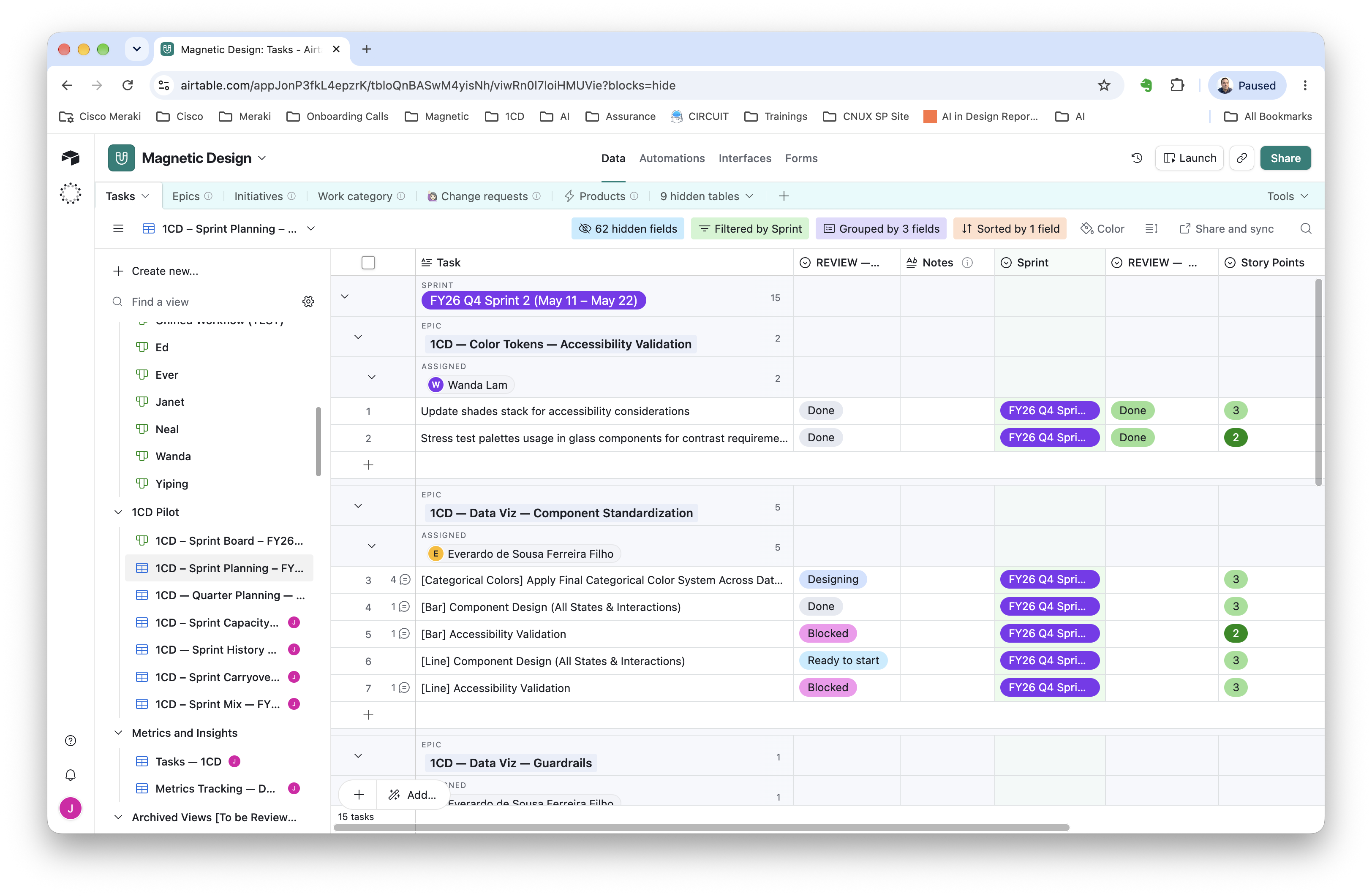Click Create new view
Screen dimensions: 1372x896
(155, 271)
